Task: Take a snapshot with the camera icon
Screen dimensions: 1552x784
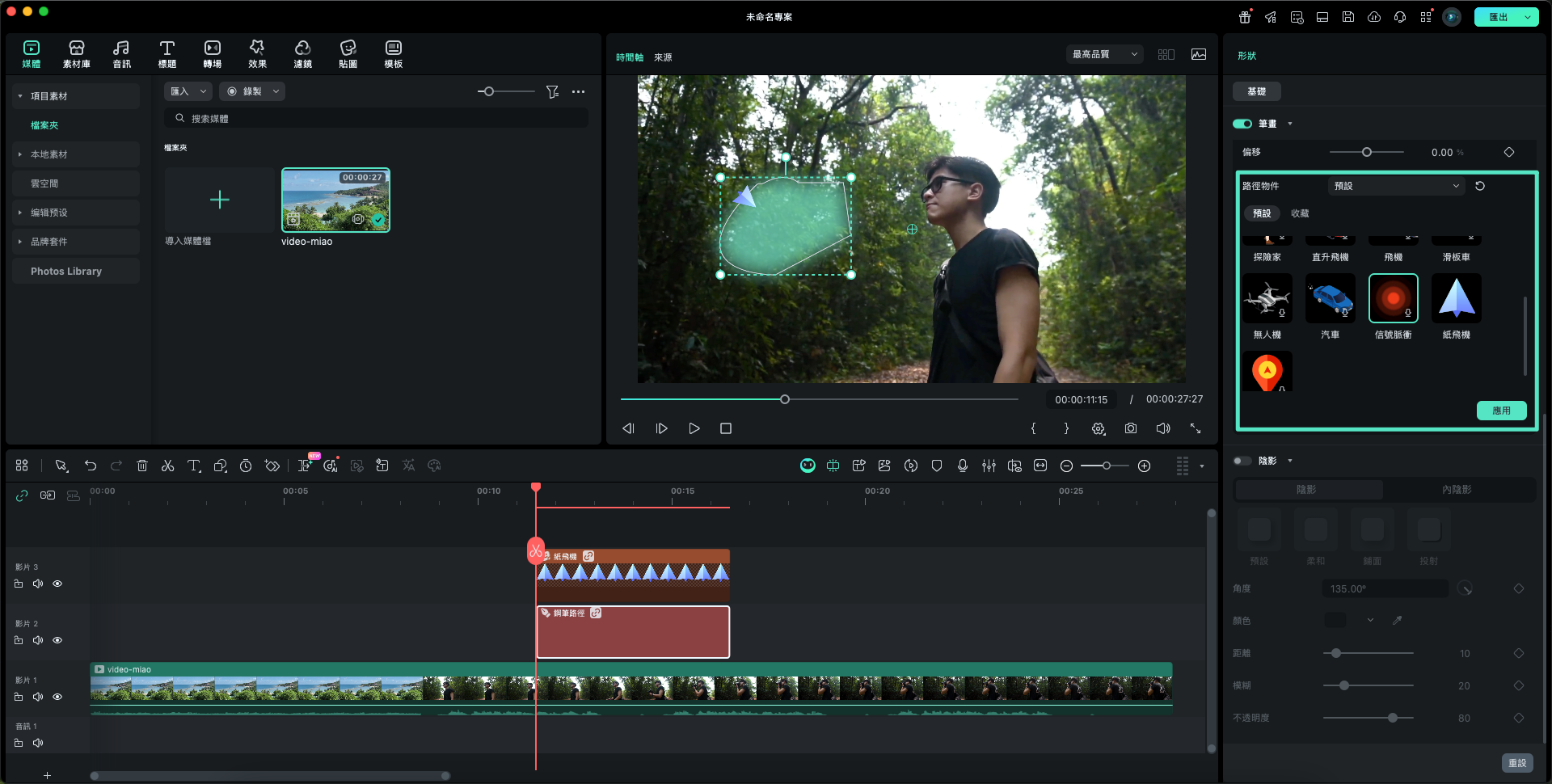Action: (x=1130, y=428)
